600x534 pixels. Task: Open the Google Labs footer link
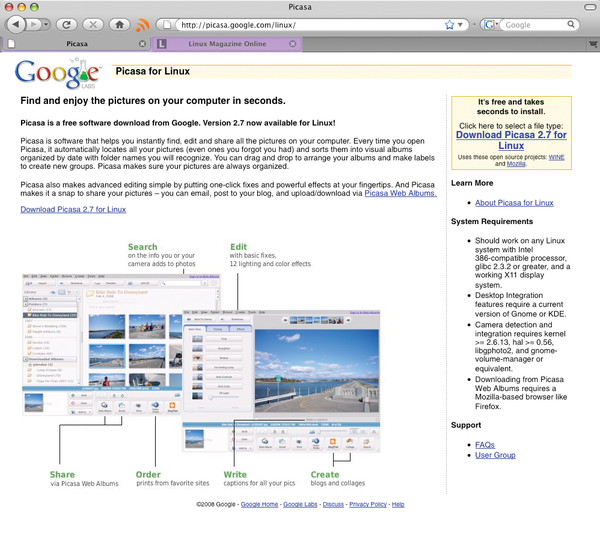point(300,504)
